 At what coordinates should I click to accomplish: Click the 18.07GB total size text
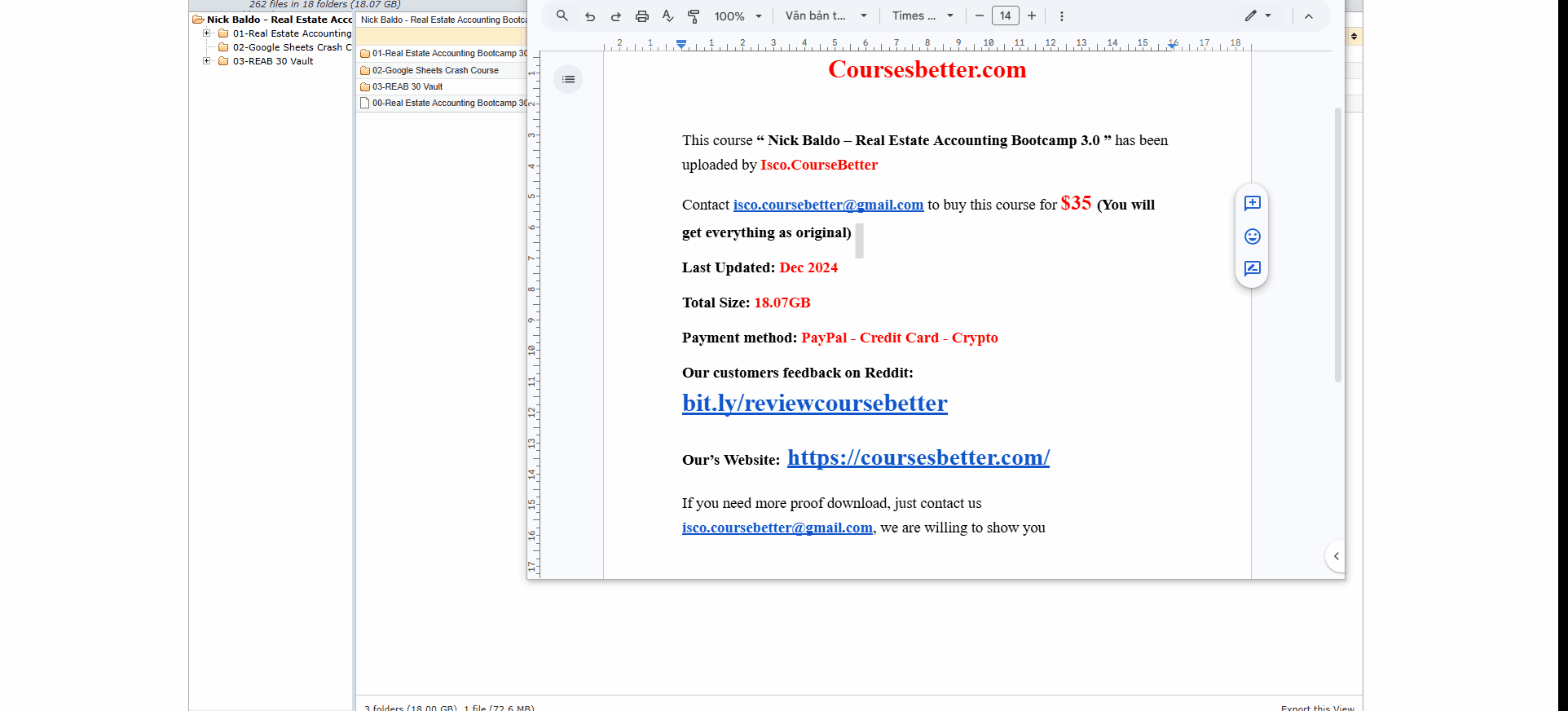782,303
